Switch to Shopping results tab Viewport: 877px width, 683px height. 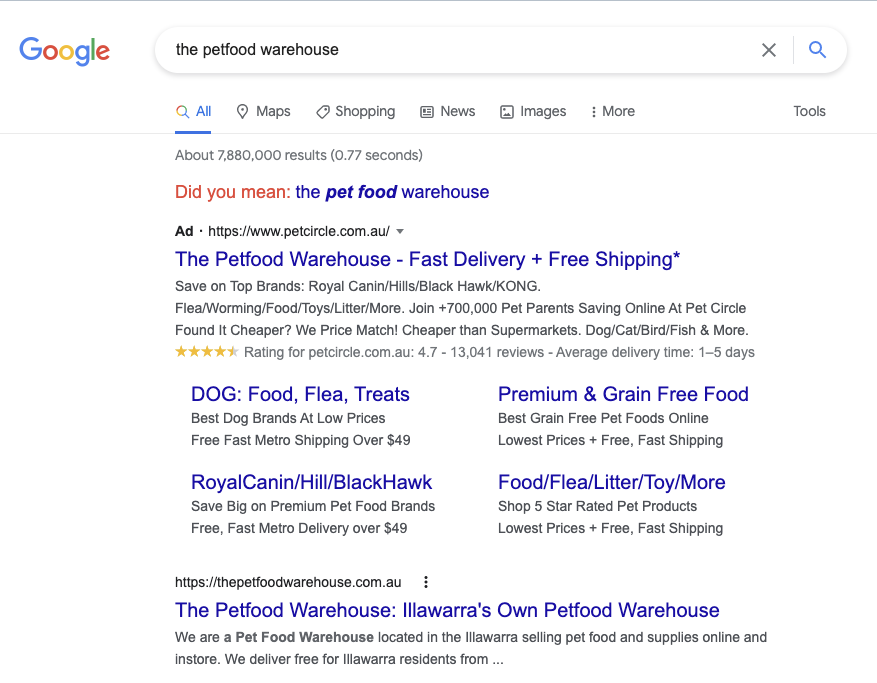pos(355,111)
